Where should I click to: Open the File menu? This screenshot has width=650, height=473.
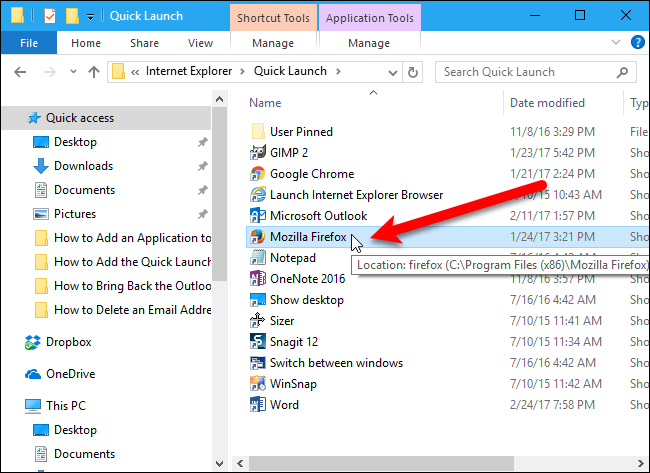[x=29, y=43]
